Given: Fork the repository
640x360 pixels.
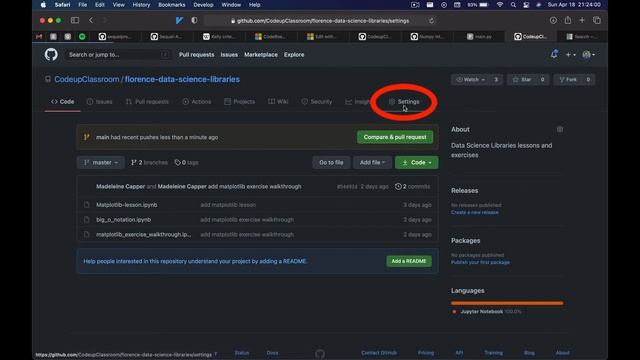Looking at the screenshot, I should 568,80.
